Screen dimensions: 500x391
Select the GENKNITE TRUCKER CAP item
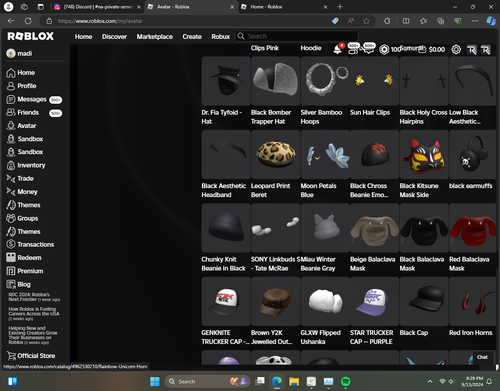point(226,301)
